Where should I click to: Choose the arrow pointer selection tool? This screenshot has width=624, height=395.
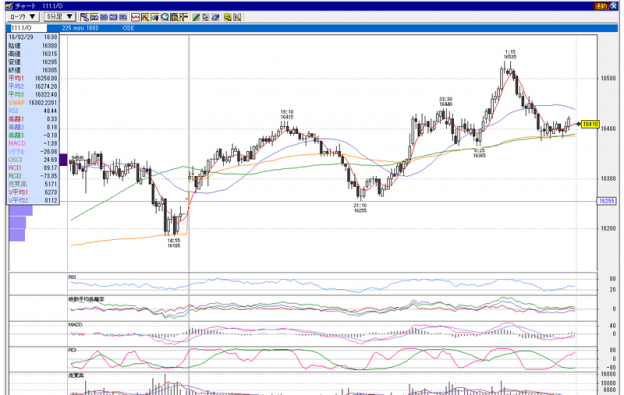(205, 17)
